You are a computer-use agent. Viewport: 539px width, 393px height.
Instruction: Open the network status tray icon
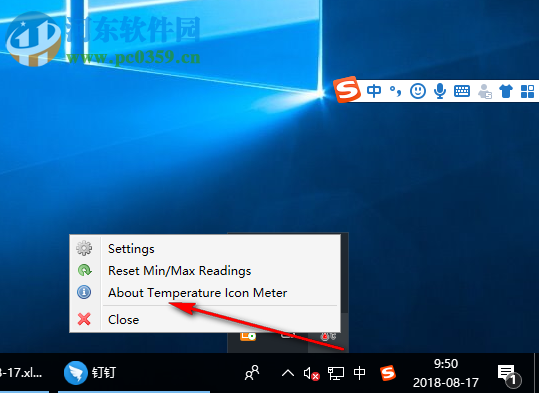336,373
